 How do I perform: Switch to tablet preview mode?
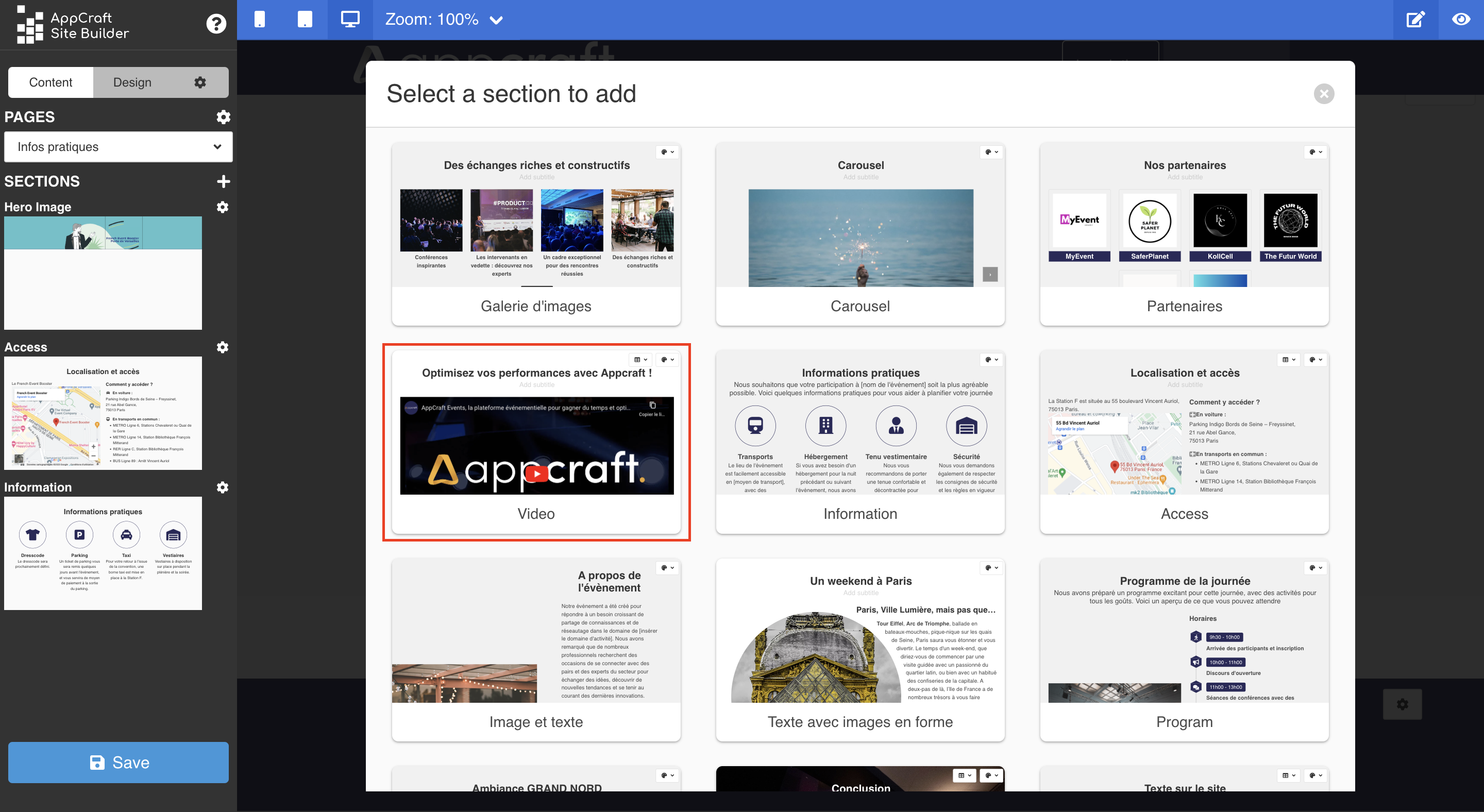click(305, 20)
